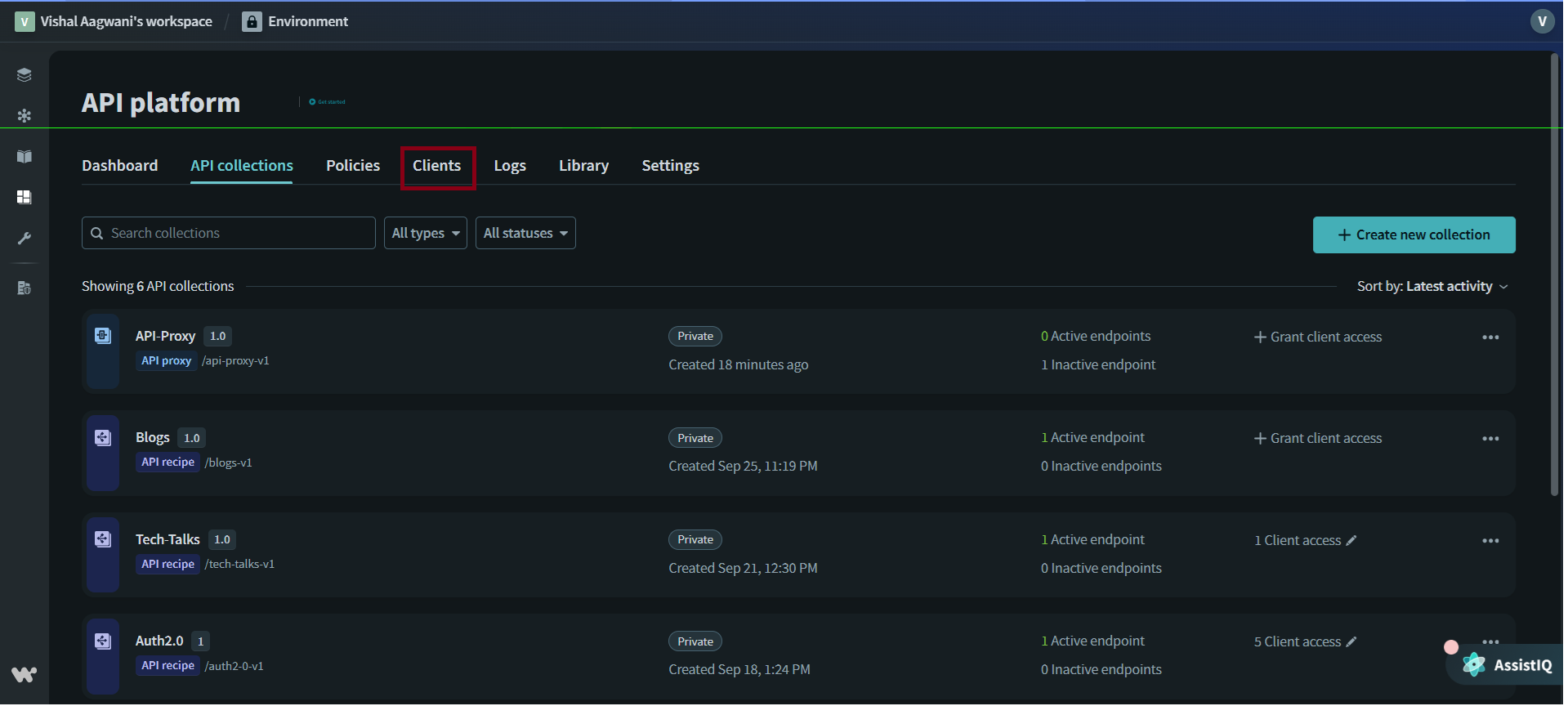Image resolution: width=1568 pixels, height=706 pixels.
Task: Open the open-book library icon in sidebar
Action: pyautogui.click(x=24, y=156)
